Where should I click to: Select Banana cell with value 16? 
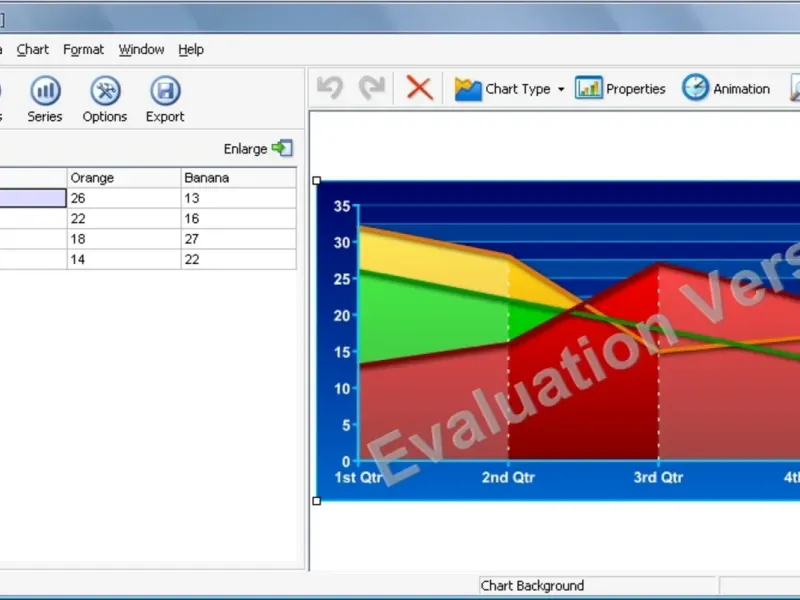coord(239,218)
